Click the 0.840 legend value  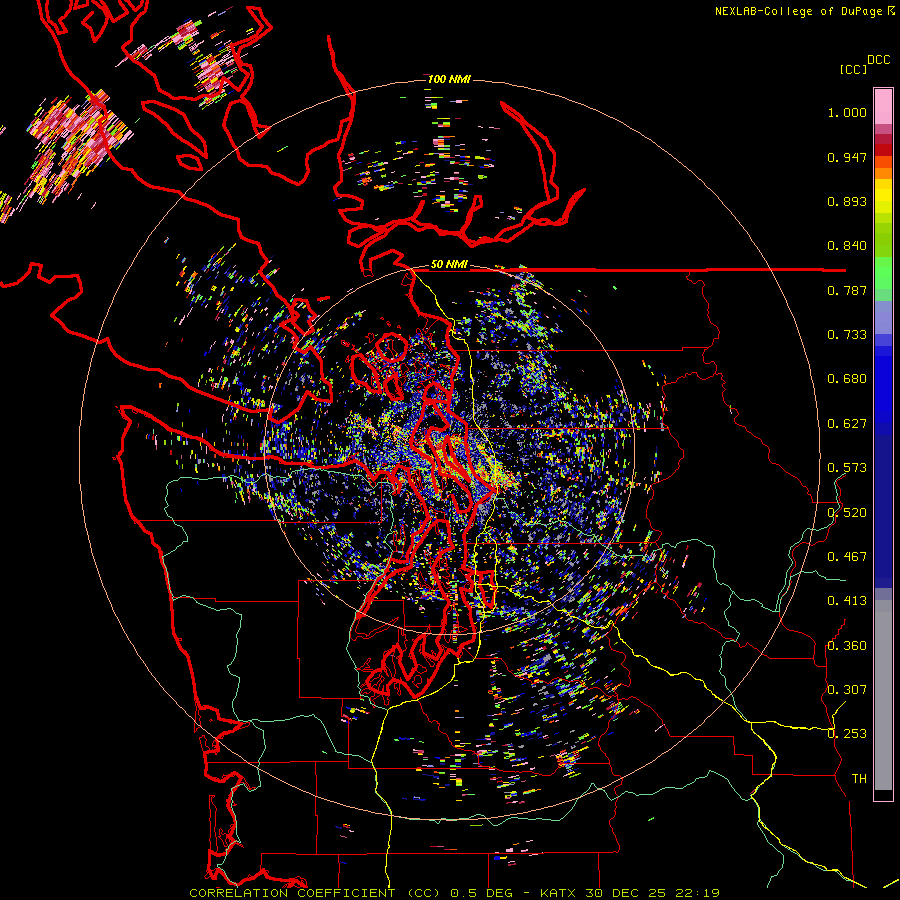tap(847, 246)
